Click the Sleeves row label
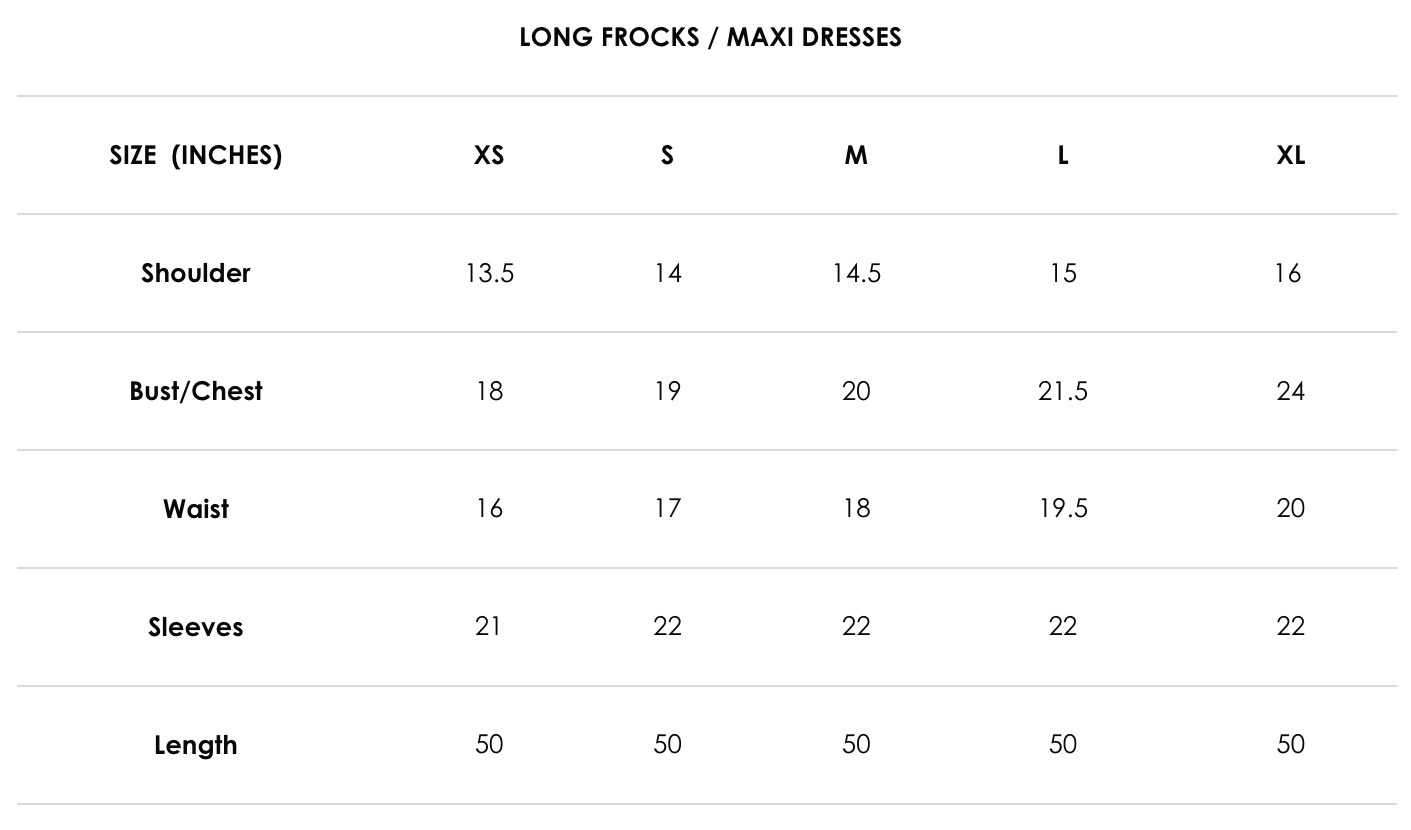Screen dimensions: 1411x830 [x=196, y=627]
